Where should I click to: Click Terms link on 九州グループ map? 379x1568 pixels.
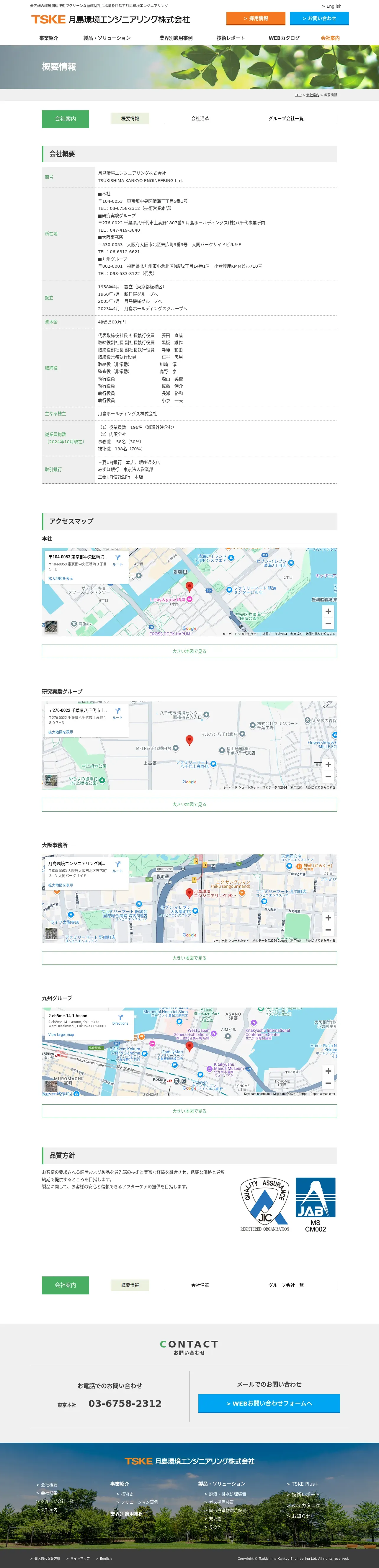(303, 1094)
